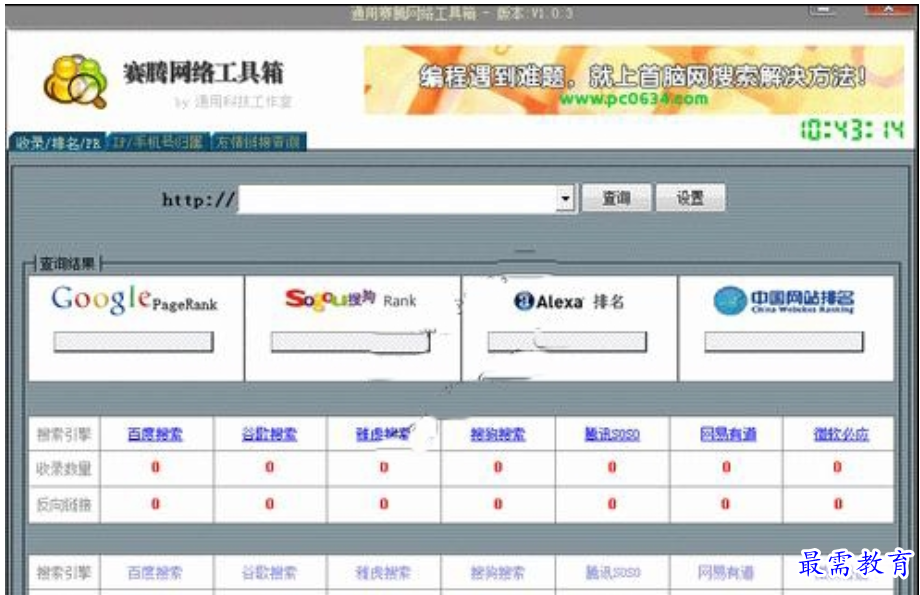Click the 收录数量 value under 百度搜索

pyautogui.click(x=155, y=467)
